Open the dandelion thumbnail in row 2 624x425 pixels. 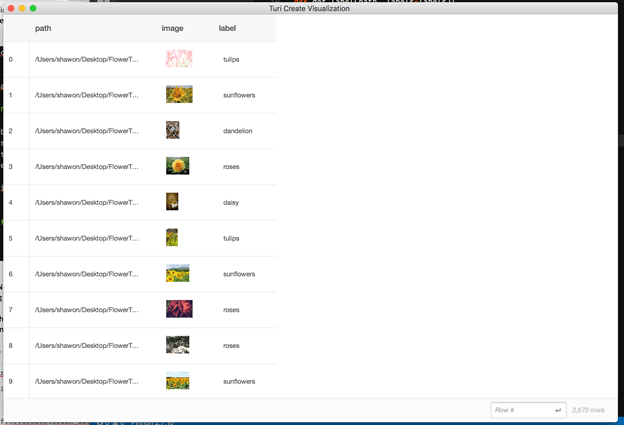(173, 130)
